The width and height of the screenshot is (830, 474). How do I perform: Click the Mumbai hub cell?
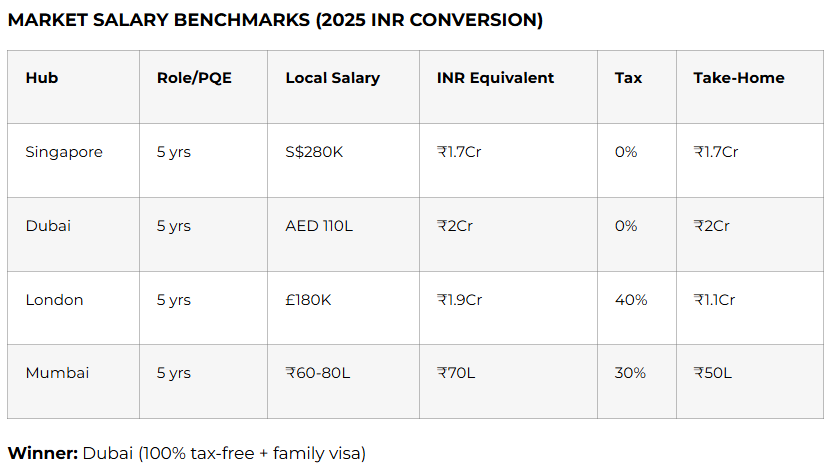point(57,373)
